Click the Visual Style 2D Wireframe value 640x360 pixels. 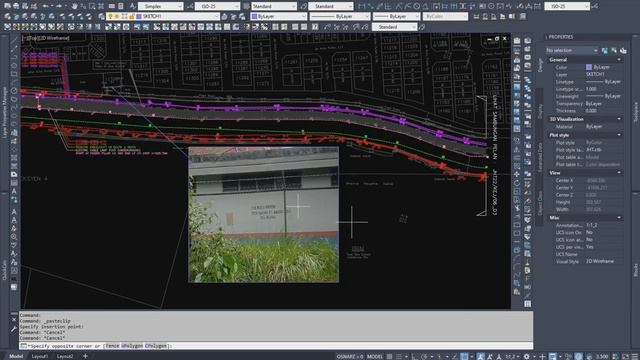600,261
